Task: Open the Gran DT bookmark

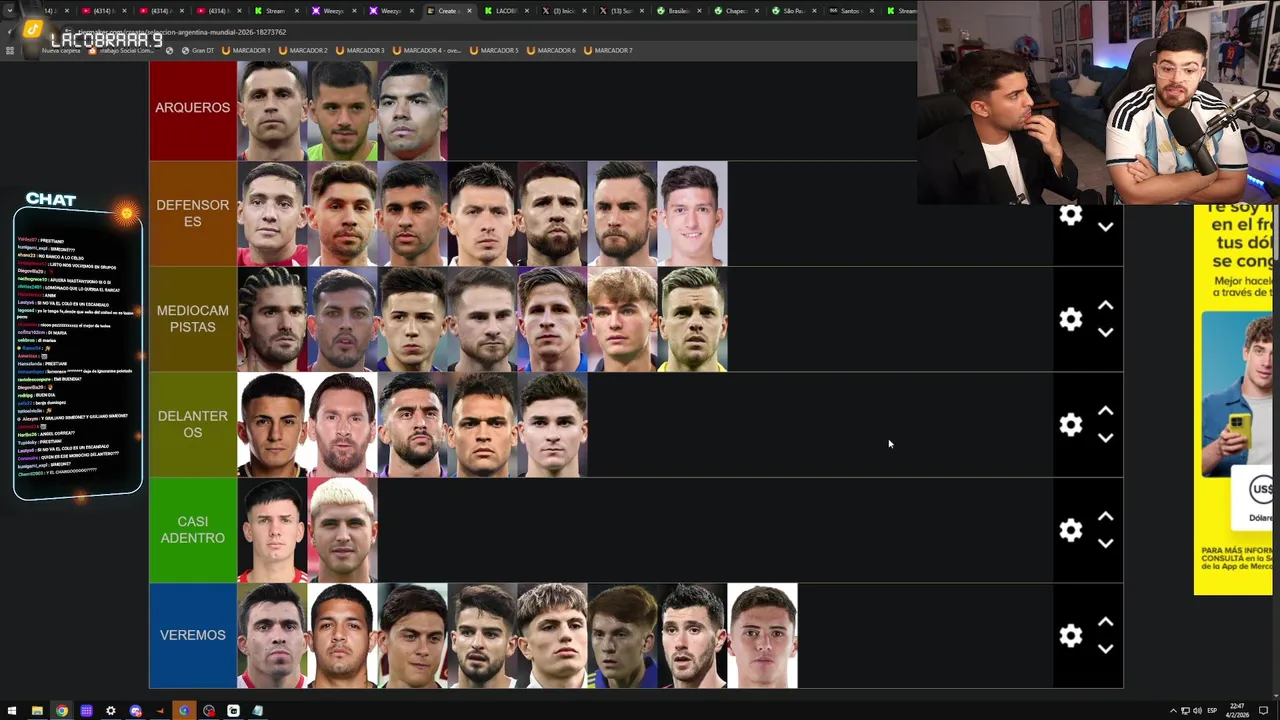Action: pyautogui.click(x=197, y=50)
